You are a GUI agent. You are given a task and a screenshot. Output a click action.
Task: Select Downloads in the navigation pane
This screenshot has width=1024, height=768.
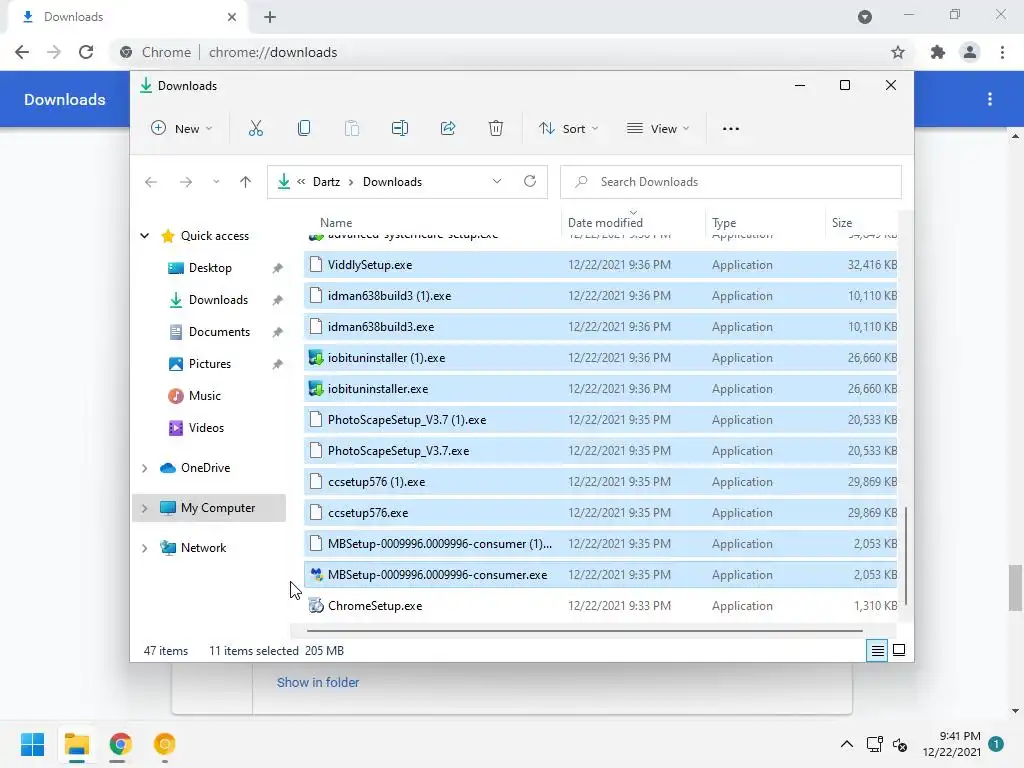pyautogui.click(x=218, y=300)
